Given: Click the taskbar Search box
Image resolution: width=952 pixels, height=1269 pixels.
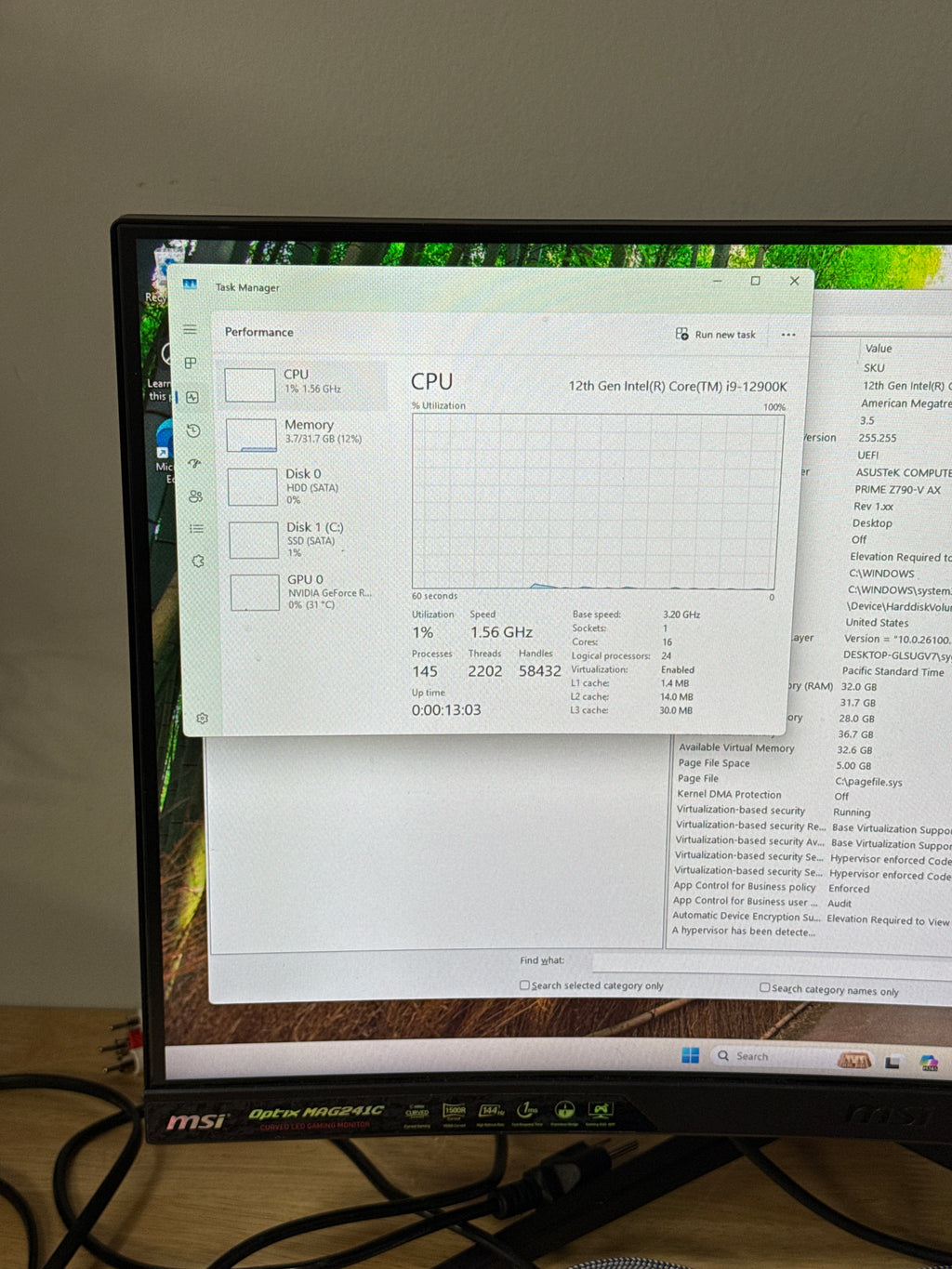Looking at the screenshot, I should coord(792,1058).
